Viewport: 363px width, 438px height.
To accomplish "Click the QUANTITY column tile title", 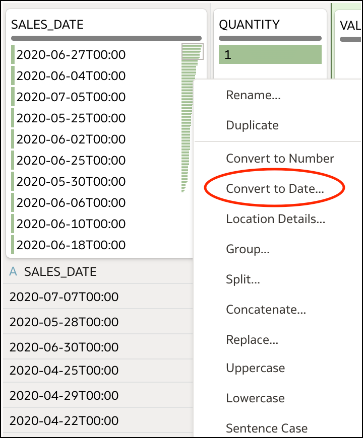I will (x=249, y=25).
